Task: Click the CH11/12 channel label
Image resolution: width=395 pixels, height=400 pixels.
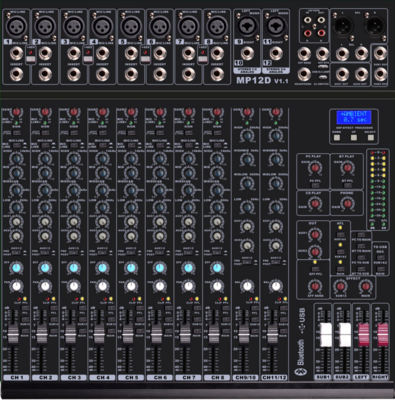Action: tap(274, 377)
